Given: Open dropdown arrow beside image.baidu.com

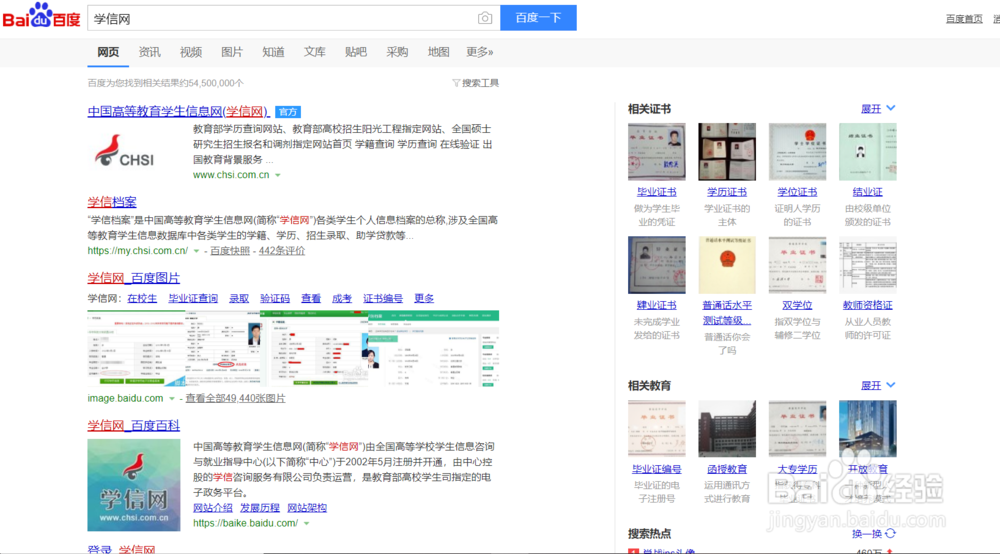Looking at the screenshot, I should (x=172, y=399).
